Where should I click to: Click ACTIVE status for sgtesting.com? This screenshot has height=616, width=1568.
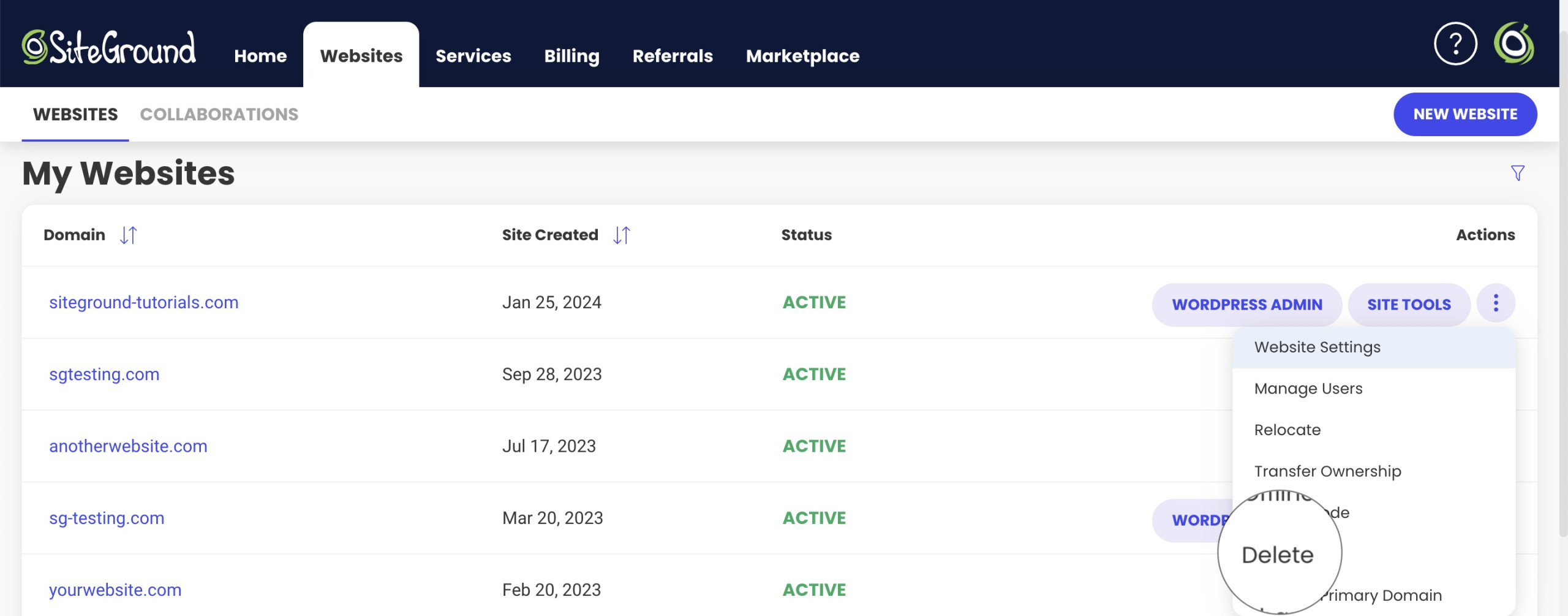coord(814,374)
